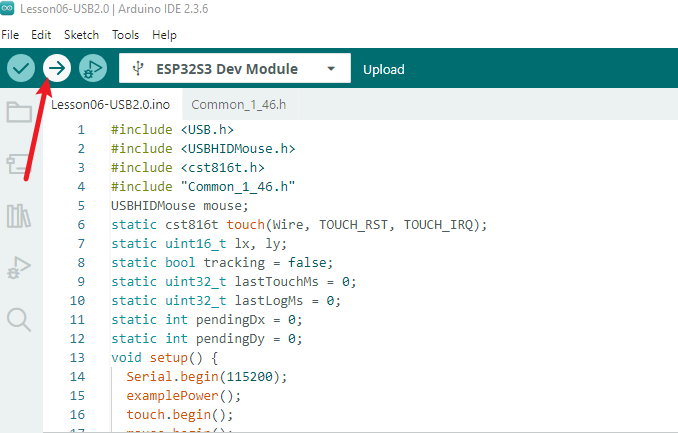Open the Search magnifier in the sidebar
Image resolution: width=678 pixels, height=433 pixels.
(x=19, y=320)
